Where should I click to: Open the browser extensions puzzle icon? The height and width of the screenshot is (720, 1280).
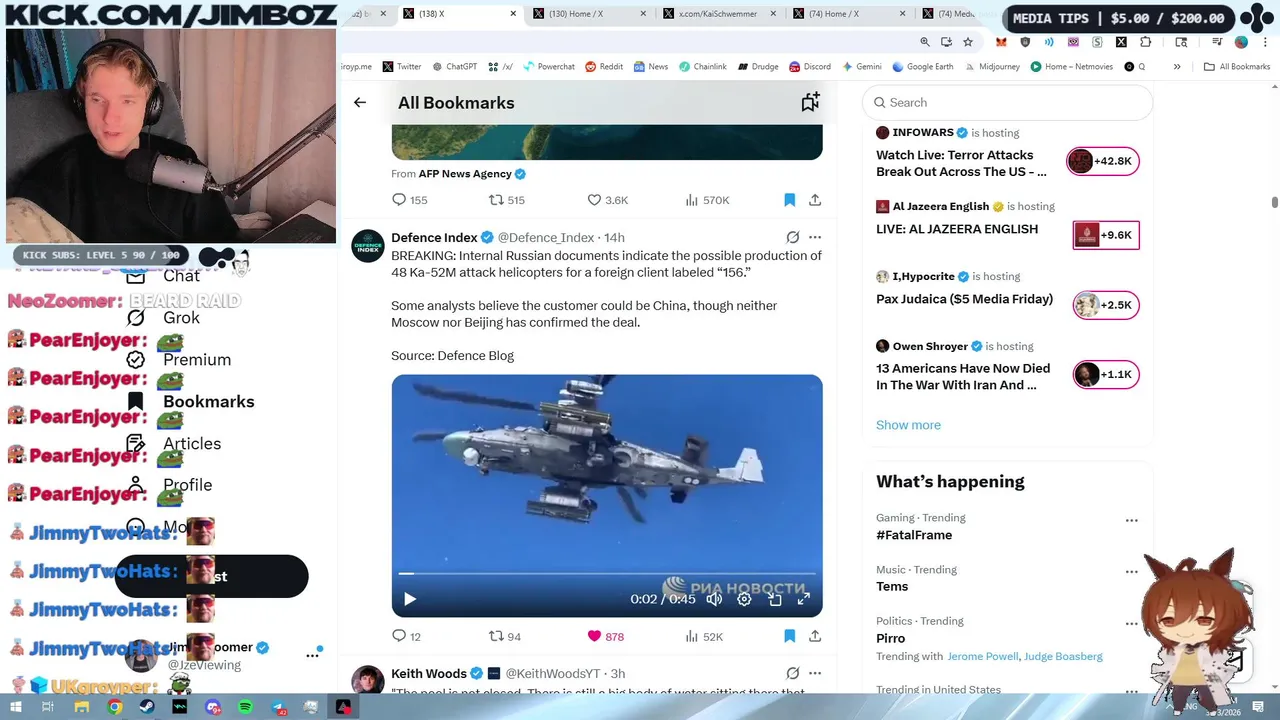pyautogui.click(x=1145, y=42)
